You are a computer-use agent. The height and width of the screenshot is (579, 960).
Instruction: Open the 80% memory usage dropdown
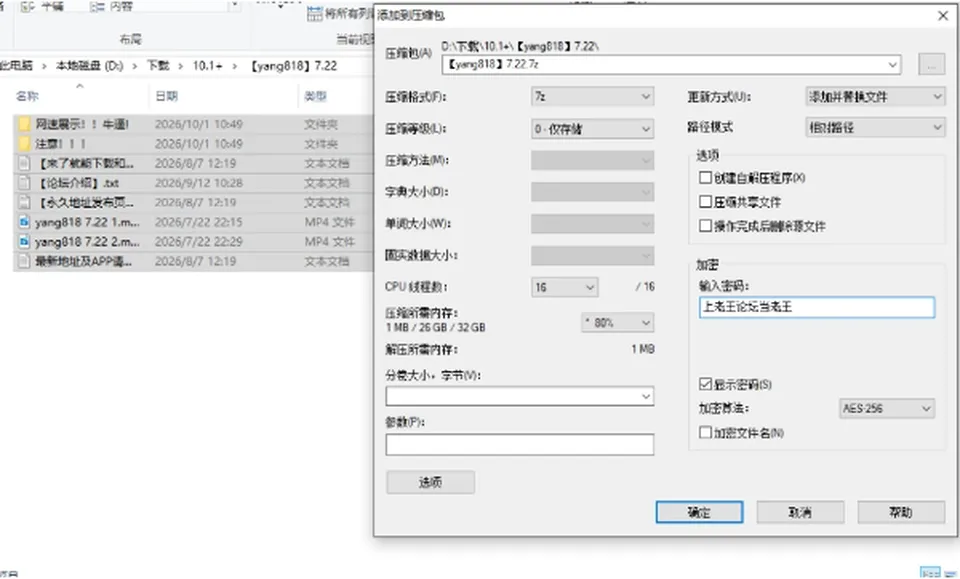point(617,323)
